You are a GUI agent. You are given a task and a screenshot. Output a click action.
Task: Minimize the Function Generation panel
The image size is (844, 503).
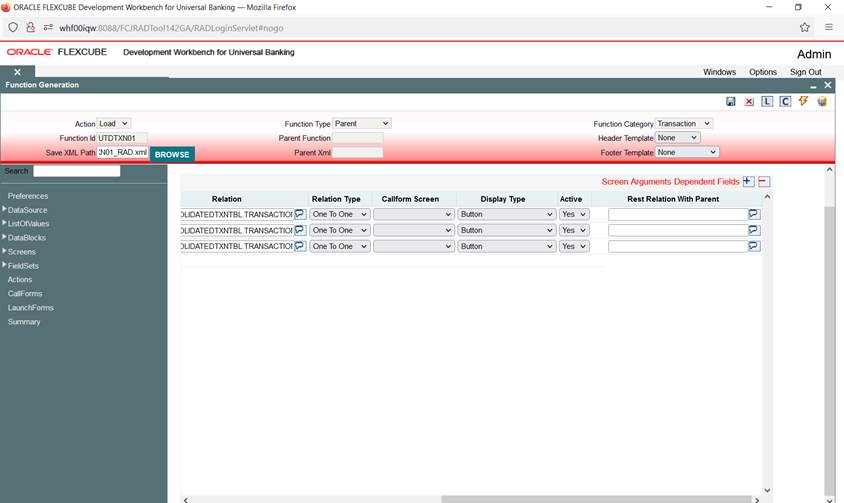[x=813, y=86]
